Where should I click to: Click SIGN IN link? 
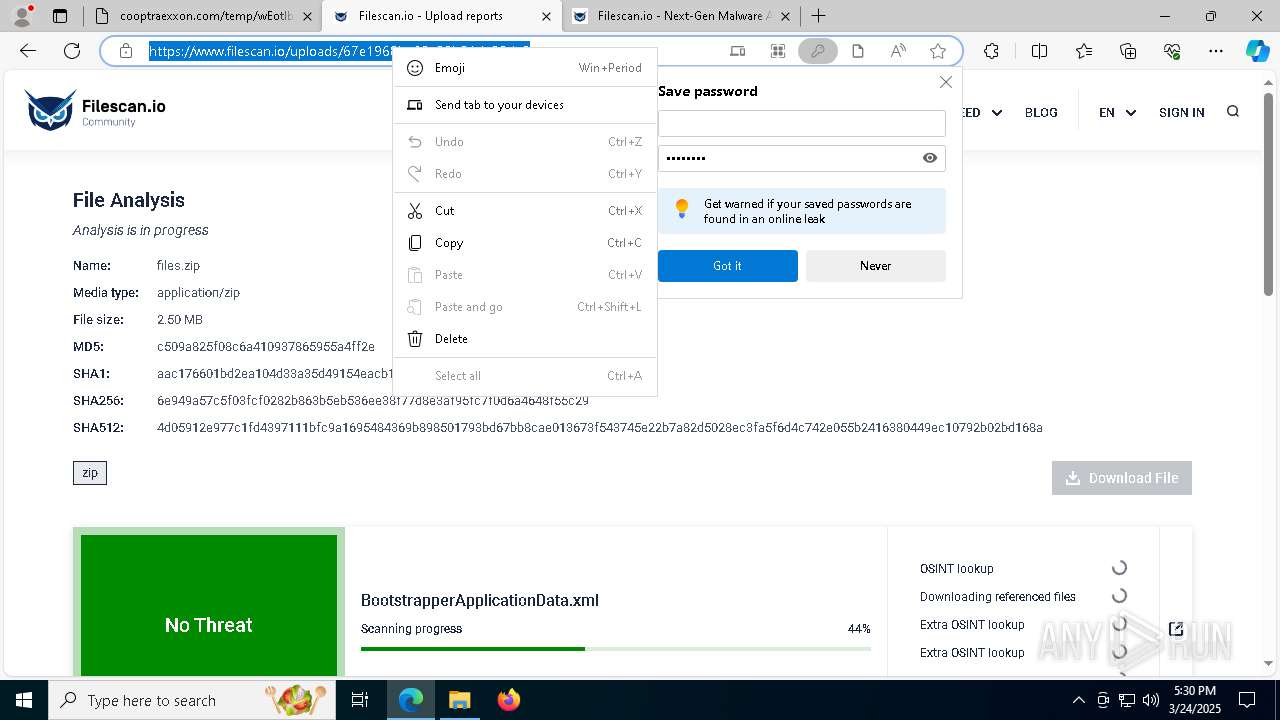click(1181, 113)
